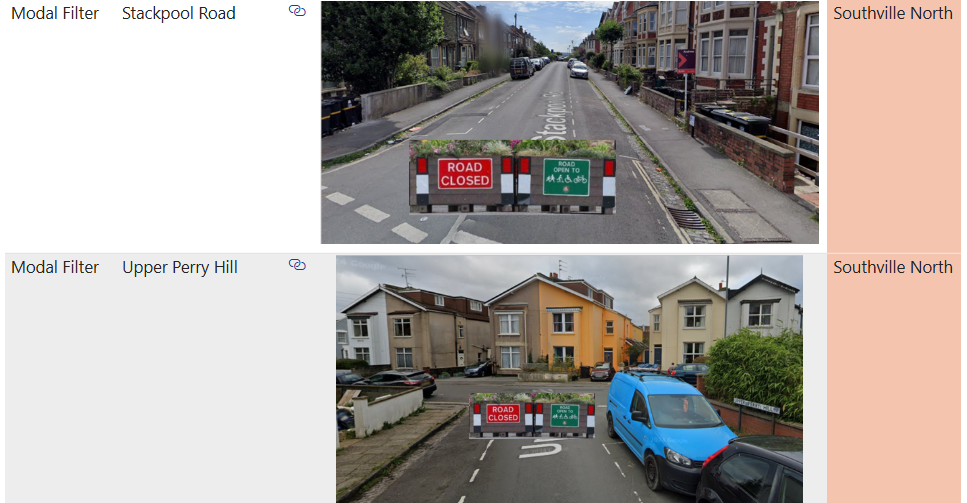The width and height of the screenshot is (967, 503).
Task: Click the dark van parked on Stackpool Road
Action: [521, 68]
